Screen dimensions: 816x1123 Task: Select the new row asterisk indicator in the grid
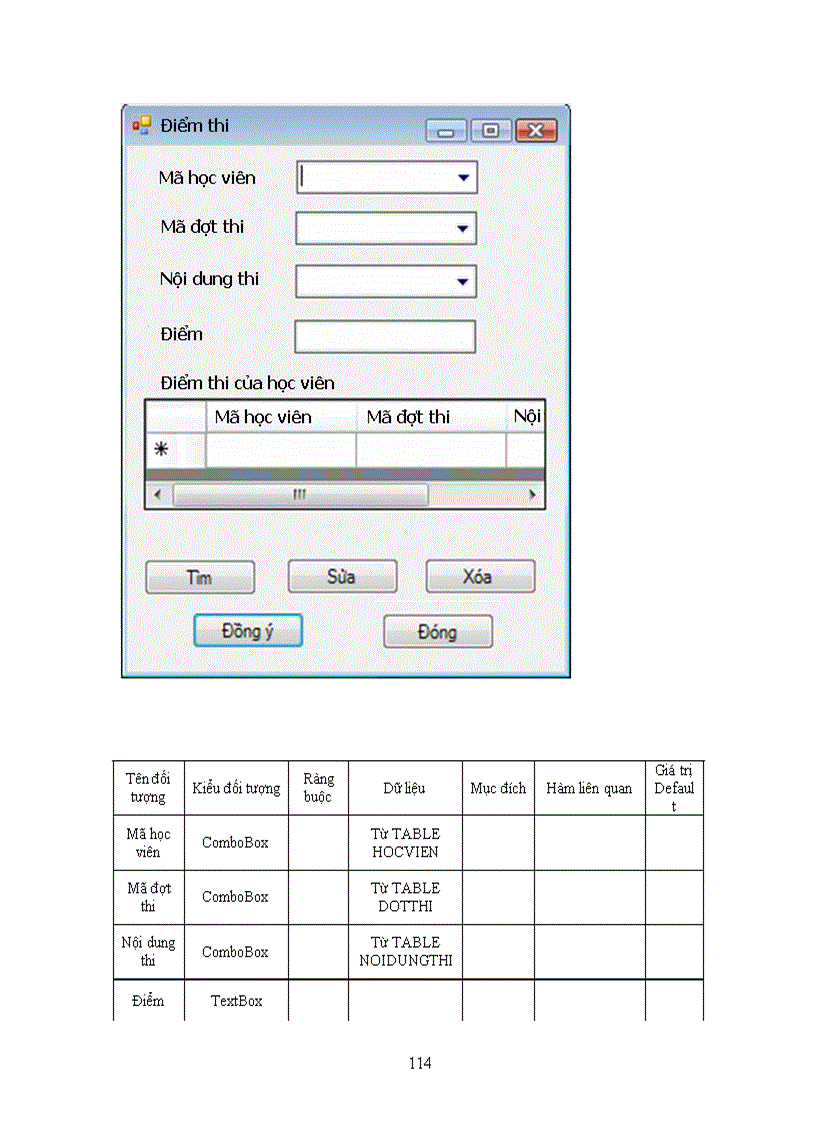pos(161,450)
